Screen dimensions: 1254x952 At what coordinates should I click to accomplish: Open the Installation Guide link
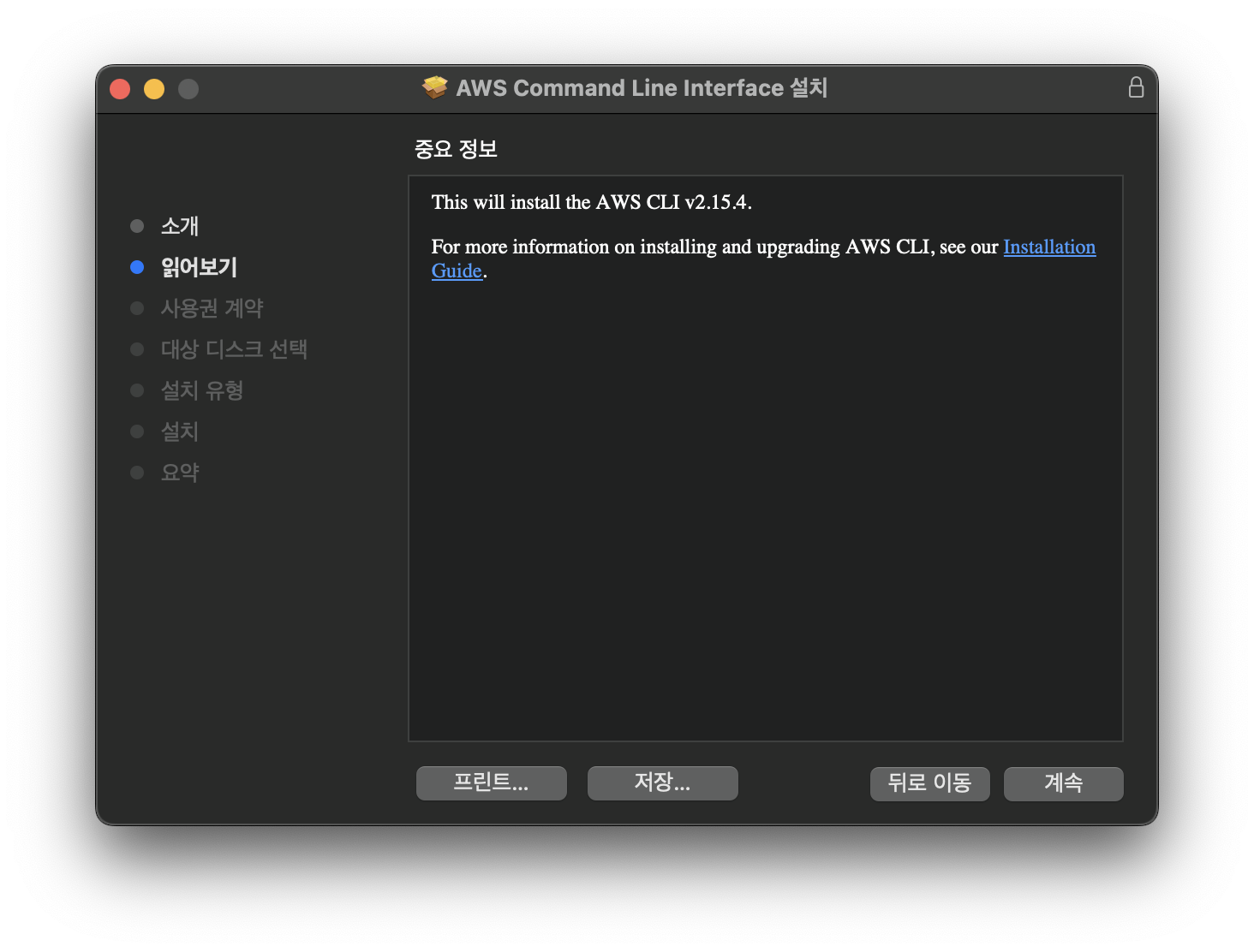(x=1049, y=247)
